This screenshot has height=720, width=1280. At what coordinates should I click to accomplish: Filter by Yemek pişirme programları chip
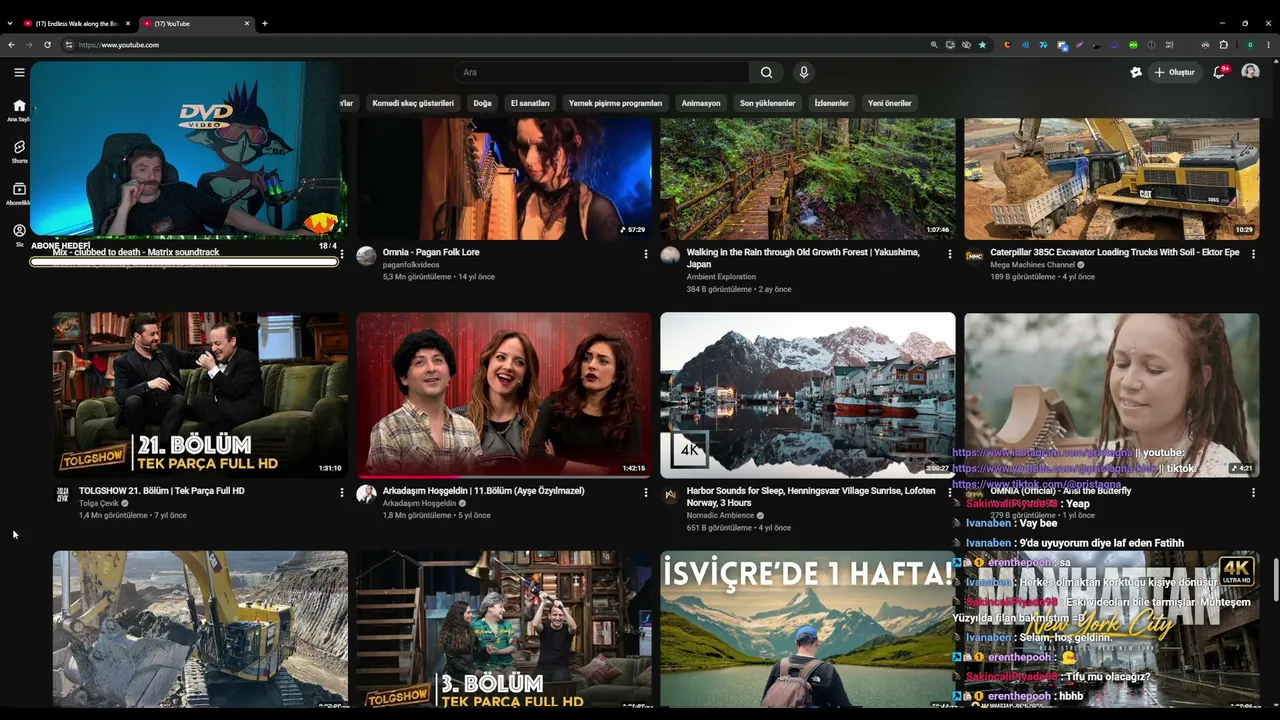point(615,103)
